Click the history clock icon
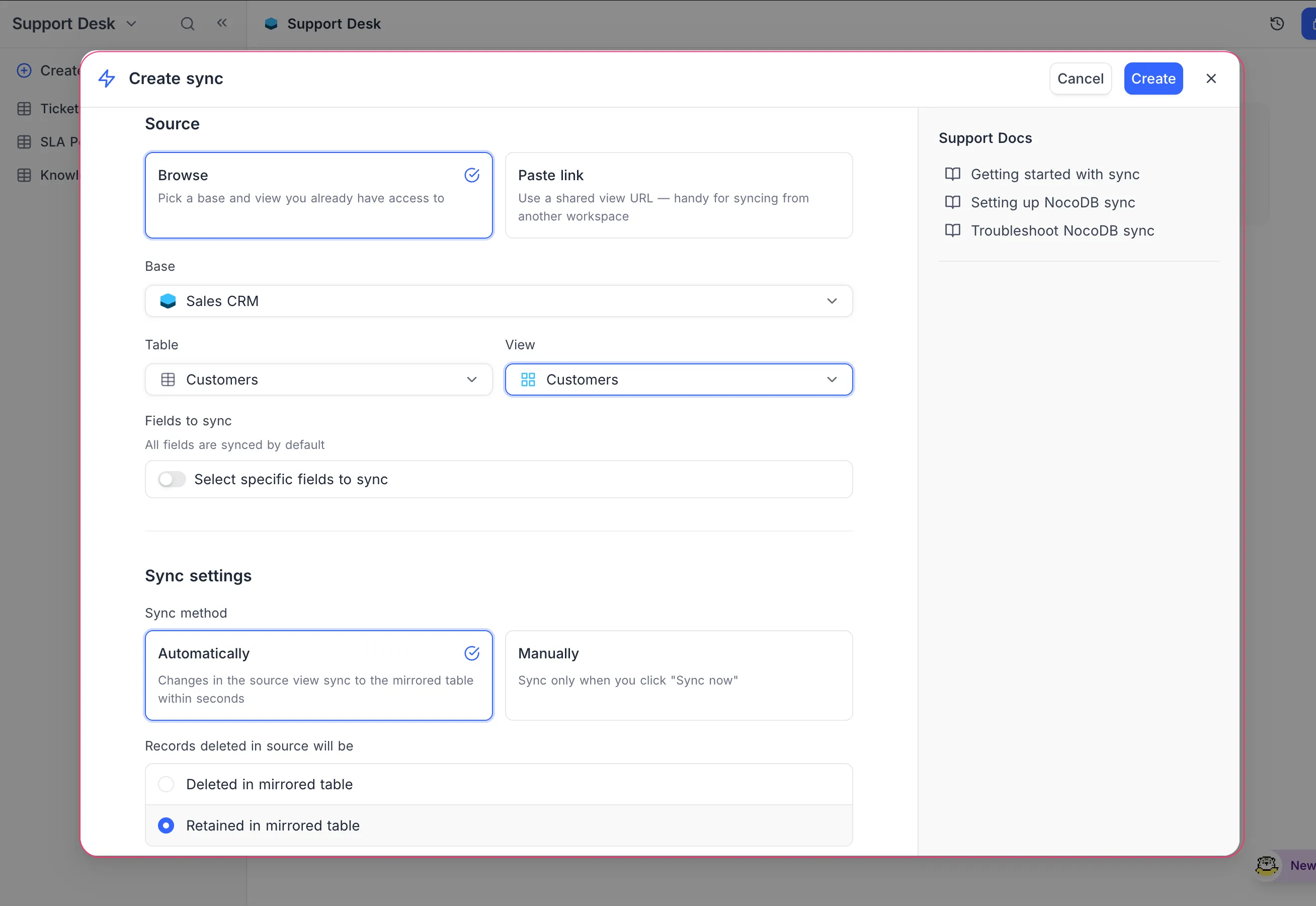1316x906 pixels. pos(1277,24)
